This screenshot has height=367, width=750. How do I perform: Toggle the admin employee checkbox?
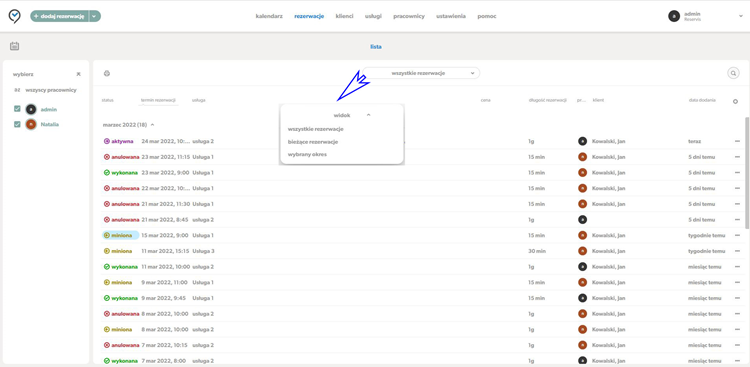[17, 109]
